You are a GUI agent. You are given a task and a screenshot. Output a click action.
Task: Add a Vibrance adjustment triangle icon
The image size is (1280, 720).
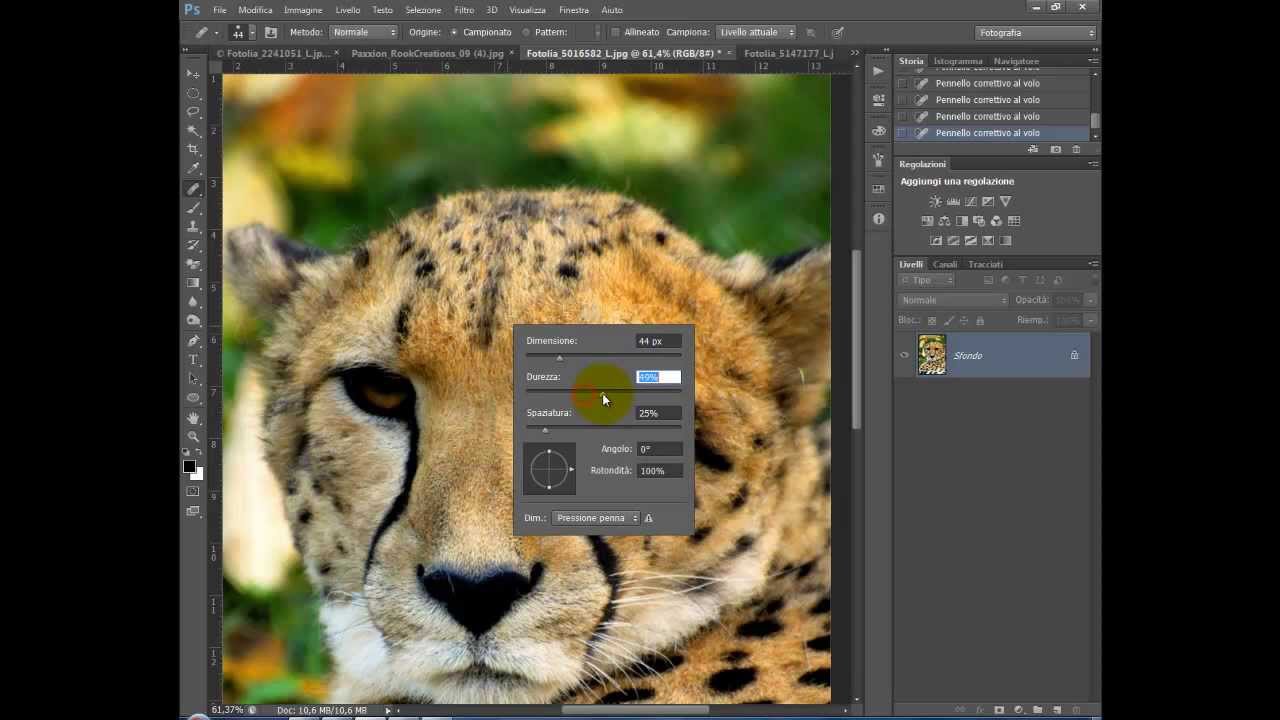click(x=1005, y=201)
